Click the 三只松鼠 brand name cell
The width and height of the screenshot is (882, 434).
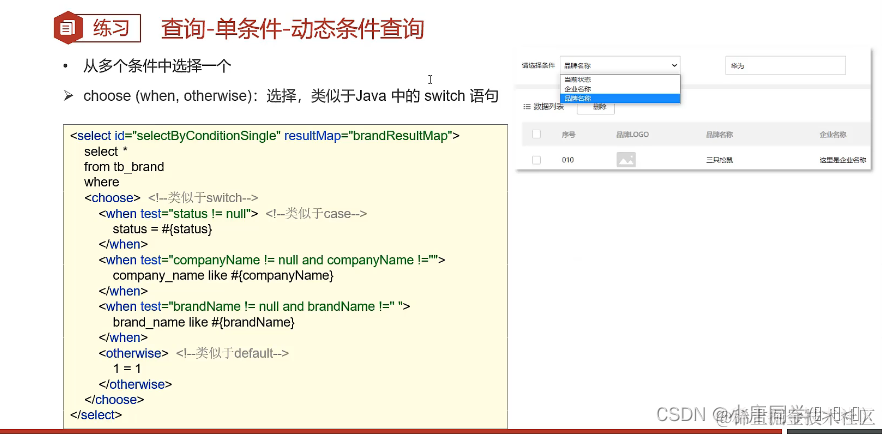[x=719, y=160]
